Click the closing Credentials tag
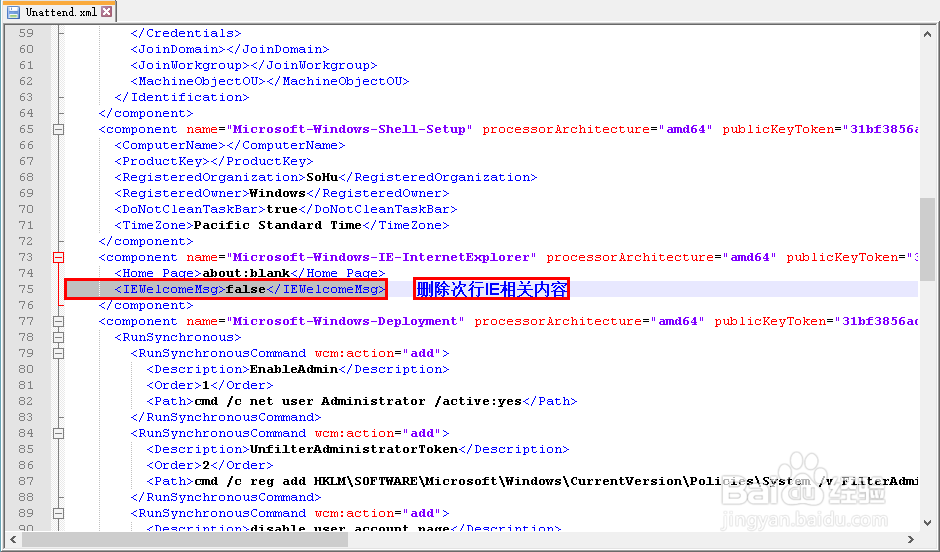 coord(186,34)
